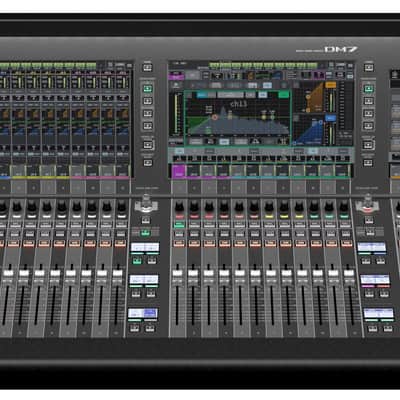Viewport: 400px width, 400px height.
Task: Tap the top small display in left utility section
Action: coord(145,248)
